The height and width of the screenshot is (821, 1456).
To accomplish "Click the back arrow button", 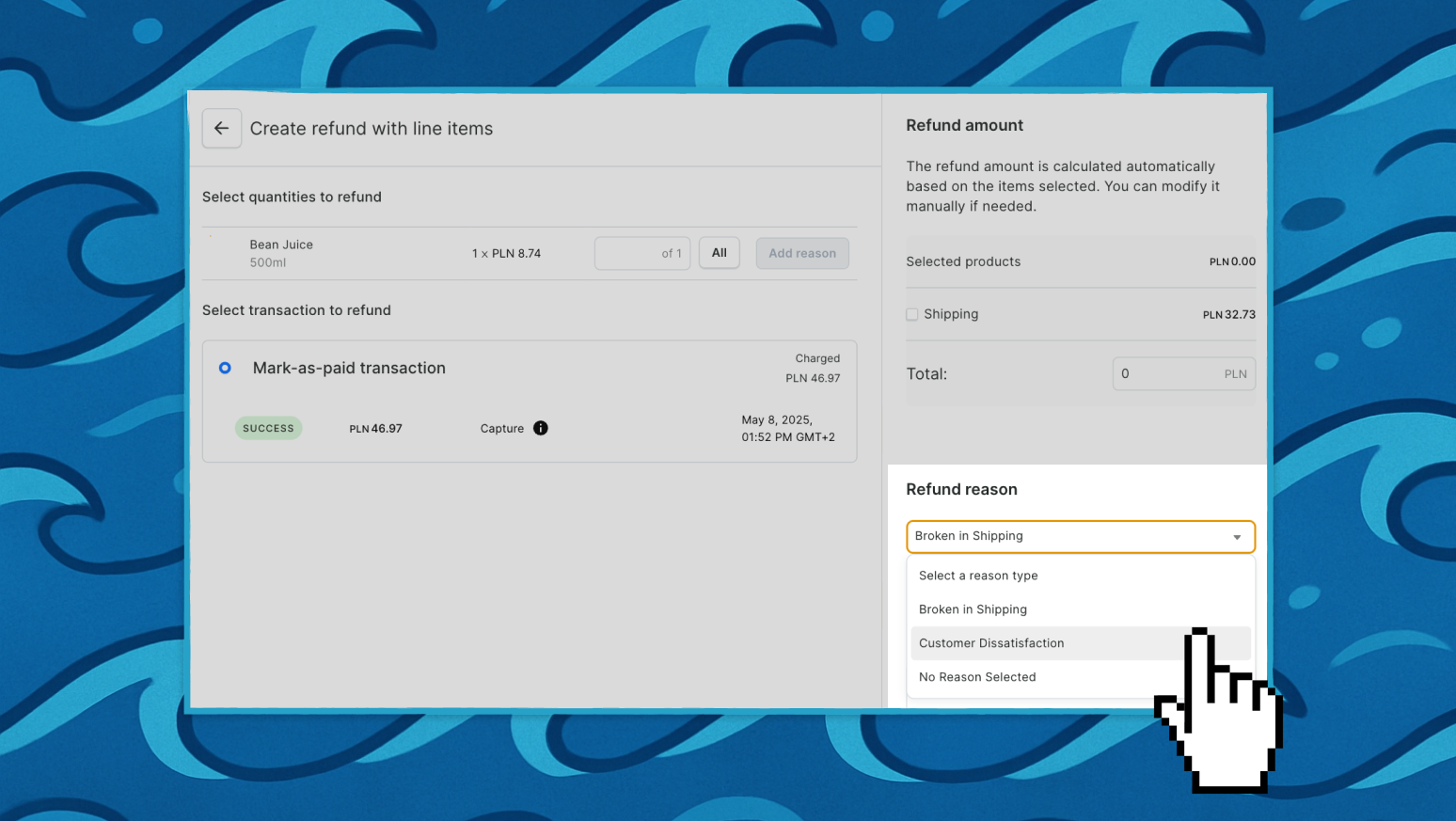I will tap(222, 129).
